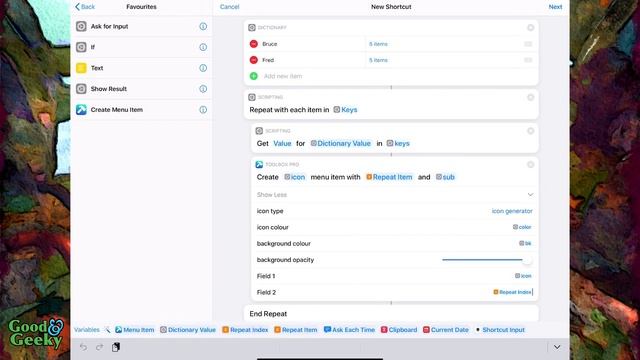Open Bruce's 5 items value
The height and width of the screenshot is (360, 640).
coord(378,44)
